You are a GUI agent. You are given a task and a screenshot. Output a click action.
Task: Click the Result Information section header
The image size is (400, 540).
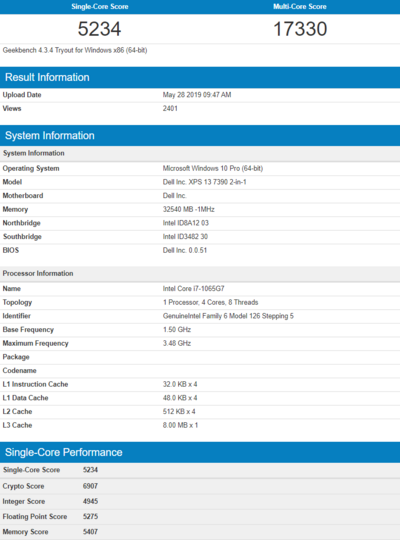pyautogui.click(x=200, y=77)
